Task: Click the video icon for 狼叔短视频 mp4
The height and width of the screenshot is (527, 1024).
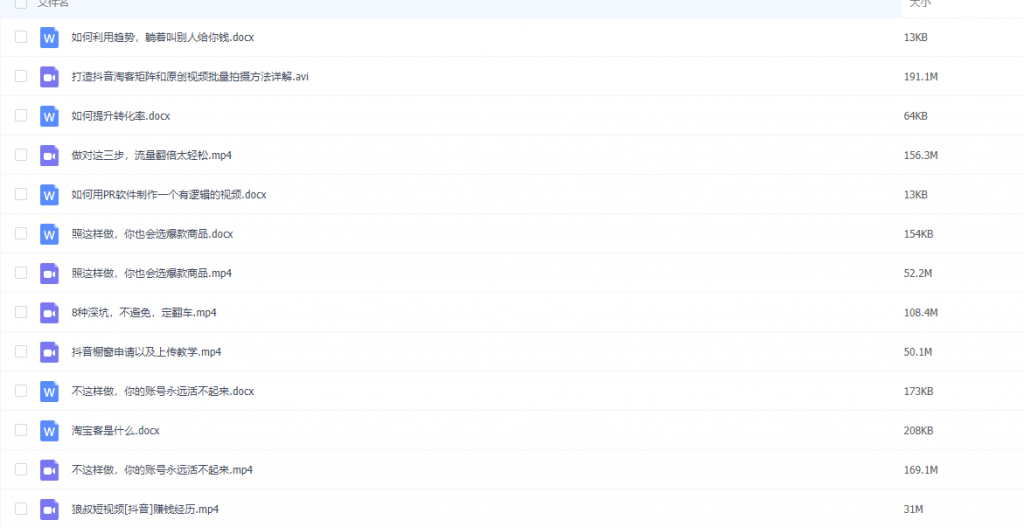Action: coord(49,509)
